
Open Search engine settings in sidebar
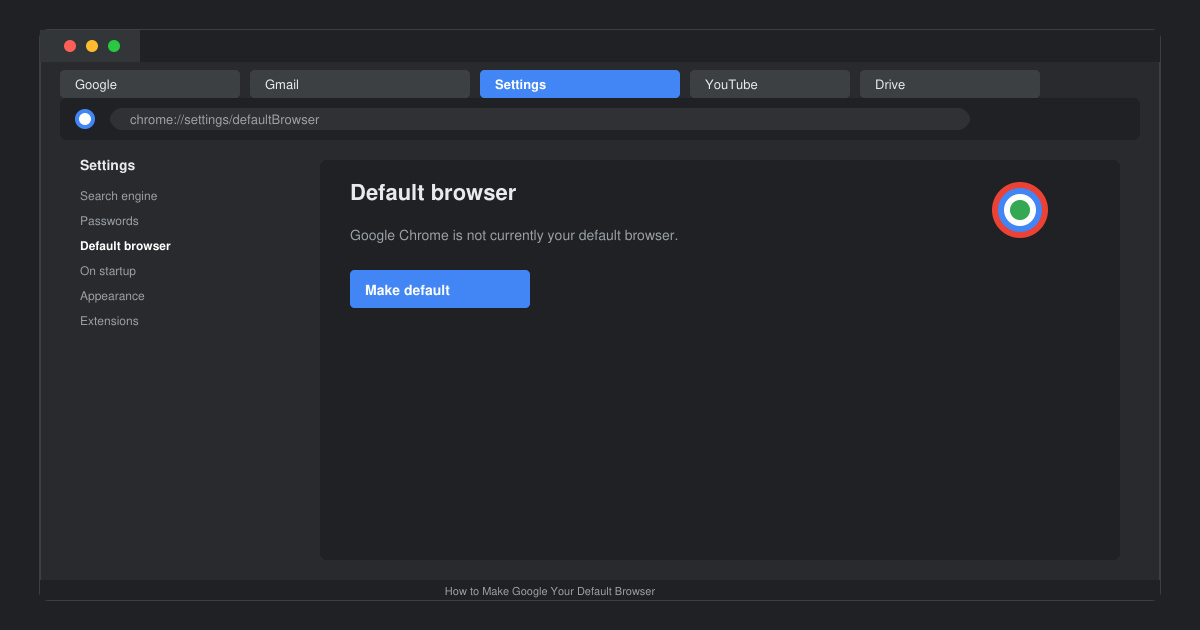[119, 196]
